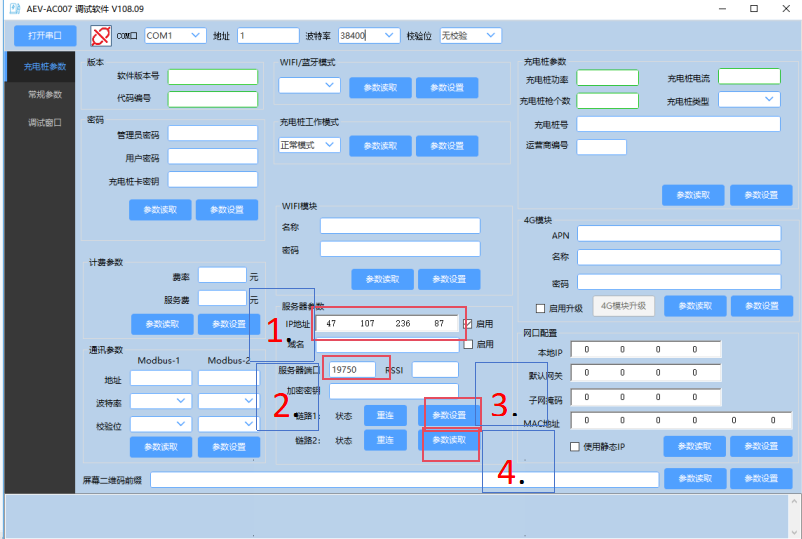Click the 服务器端口 field showing 19750
The height and width of the screenshot is (539, 802).
[x=352, y=370]
